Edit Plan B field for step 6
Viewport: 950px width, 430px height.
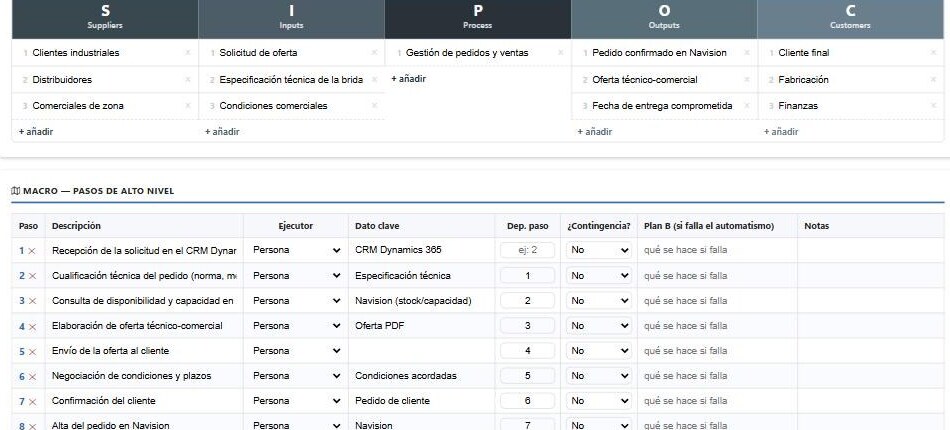(x=717, y=375)
